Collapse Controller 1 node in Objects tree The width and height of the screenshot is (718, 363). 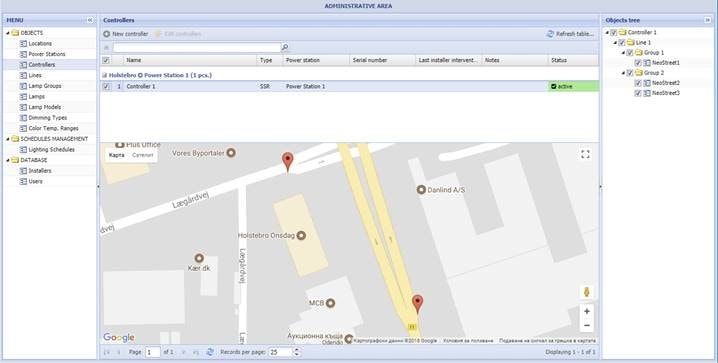[607, 33]
